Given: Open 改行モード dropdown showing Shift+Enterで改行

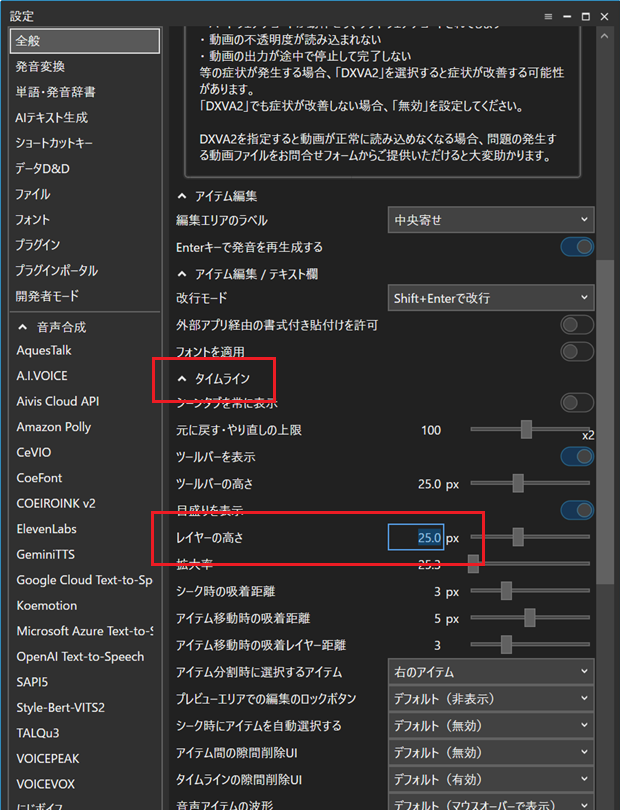Looking at the screenshot, I should click(x=490, y=298).
